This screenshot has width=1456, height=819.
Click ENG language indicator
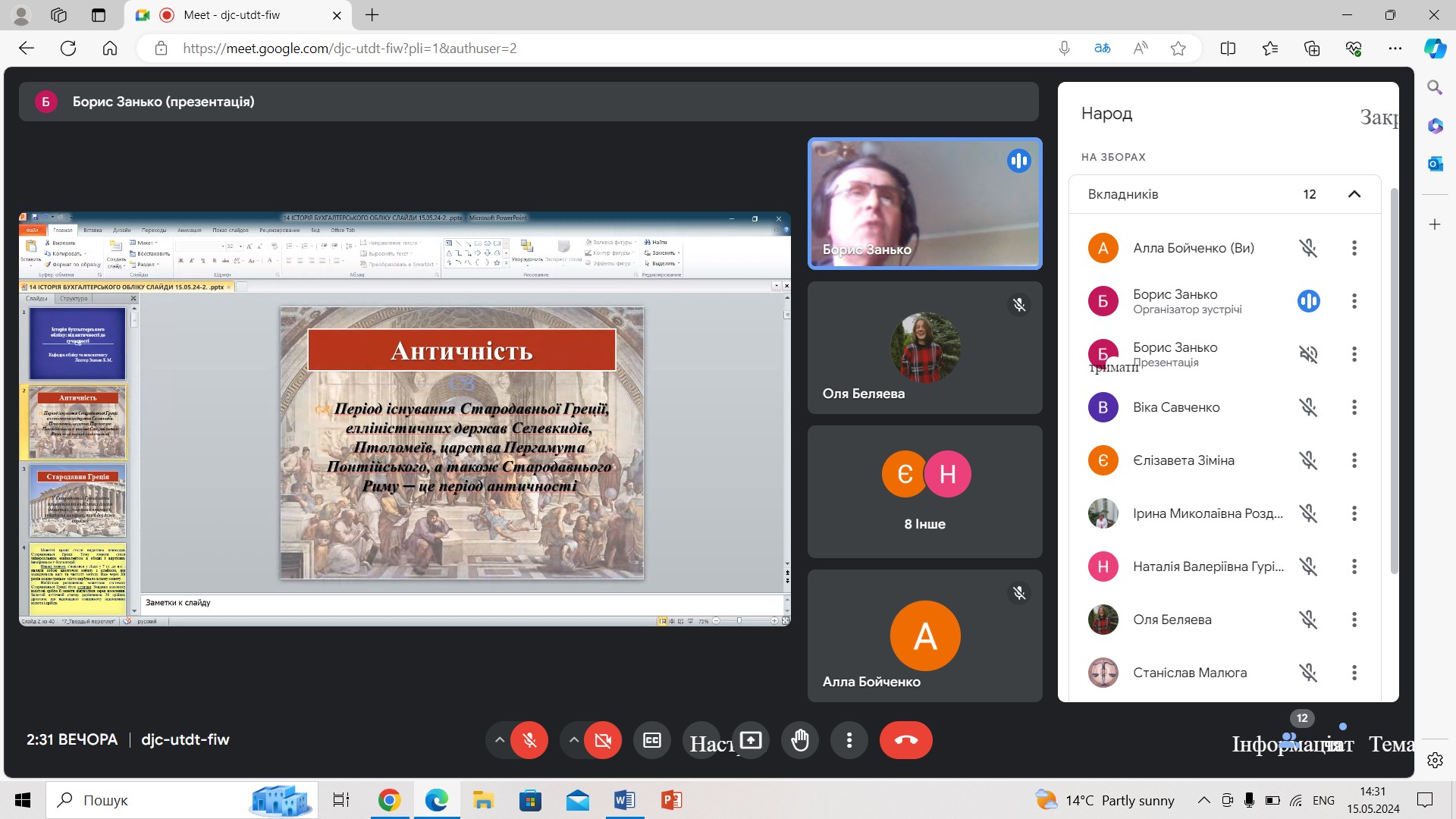click(x=1323, y=800)
